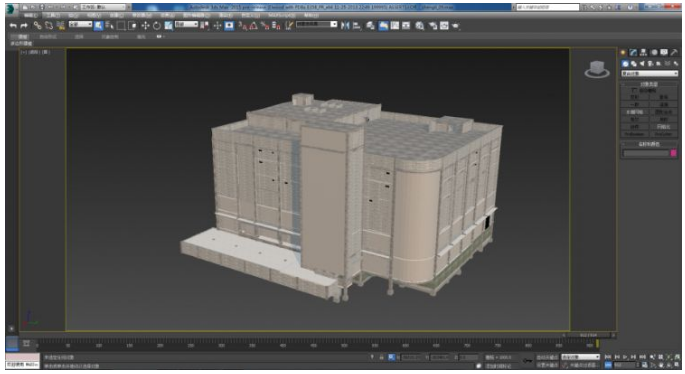Click the Shapes category icon in Create panel
The height and width of the screenshot is (374, 685).
point(633,64)
